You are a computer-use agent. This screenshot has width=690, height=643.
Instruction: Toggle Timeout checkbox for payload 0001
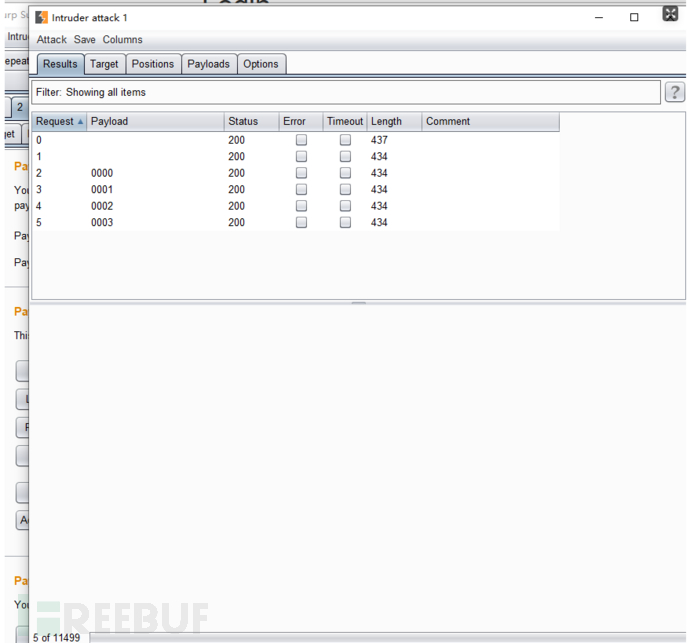click(x=345, y=190)
